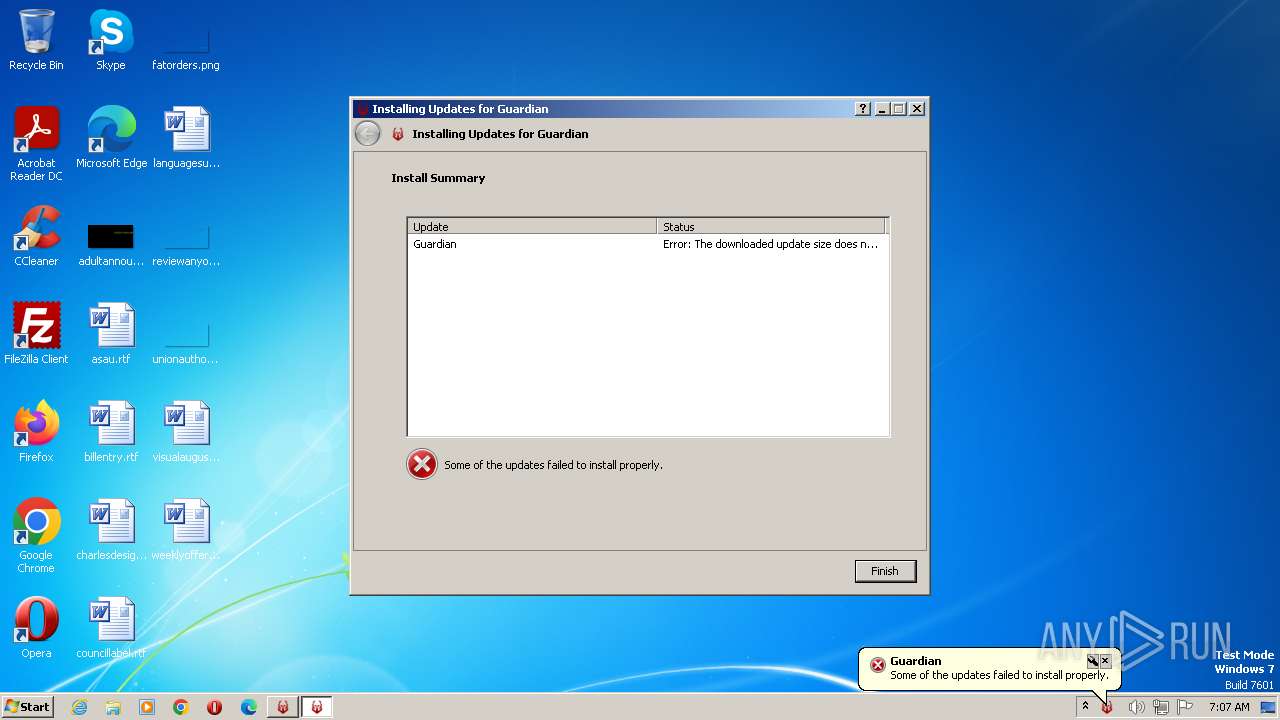Image resolution: width=1280 pixels, height=720 pixels.
Task: Open Chrome from the taskbar
Action: pos(181,707)
